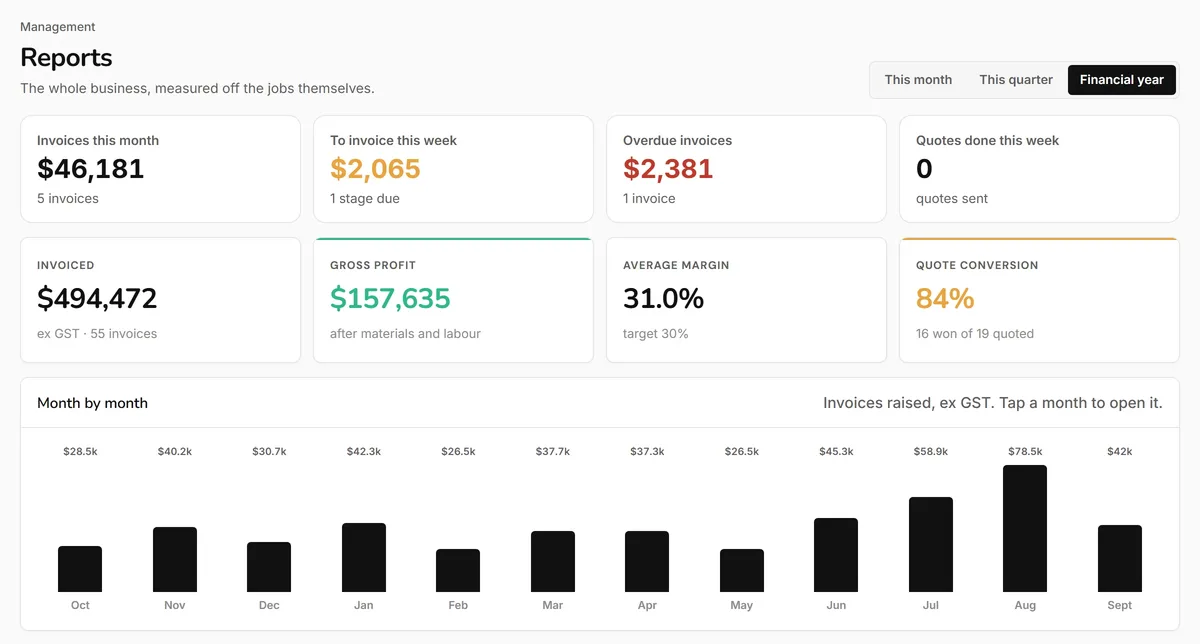
Task: Click the $42.3k value label
Action: [x=364, y=452]
